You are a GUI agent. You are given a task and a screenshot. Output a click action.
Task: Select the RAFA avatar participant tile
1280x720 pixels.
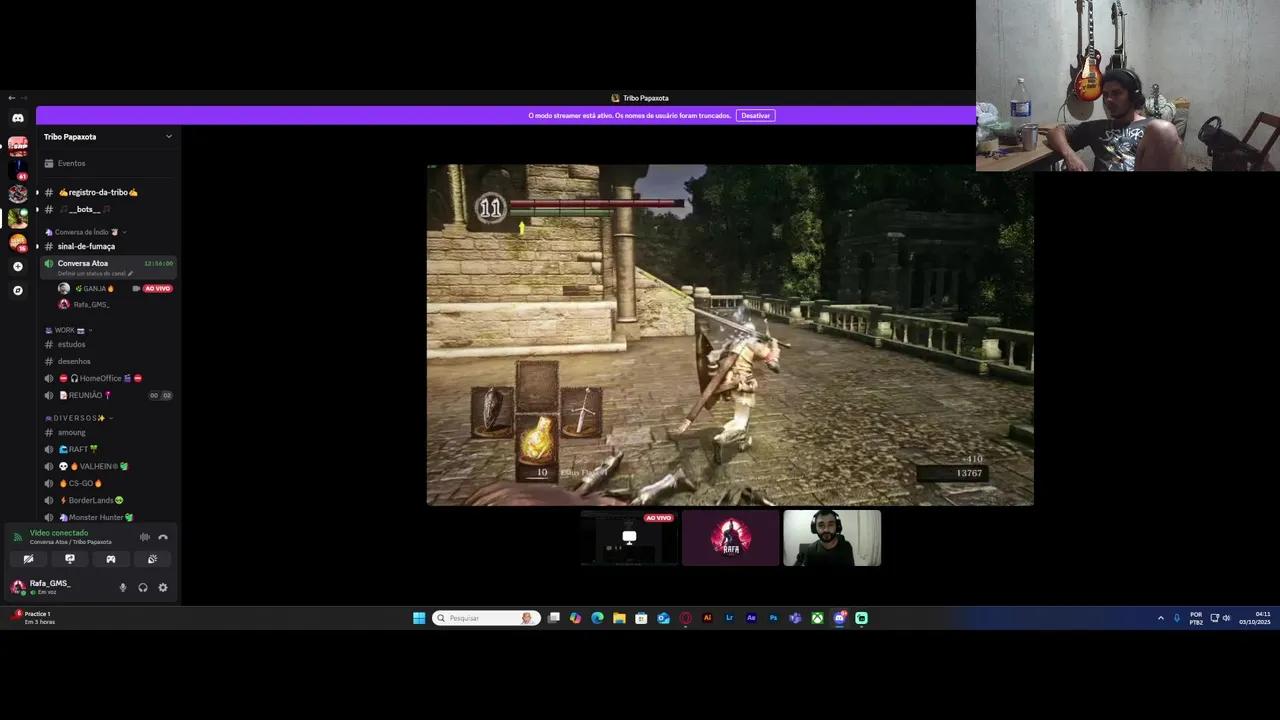pos(731,538)
